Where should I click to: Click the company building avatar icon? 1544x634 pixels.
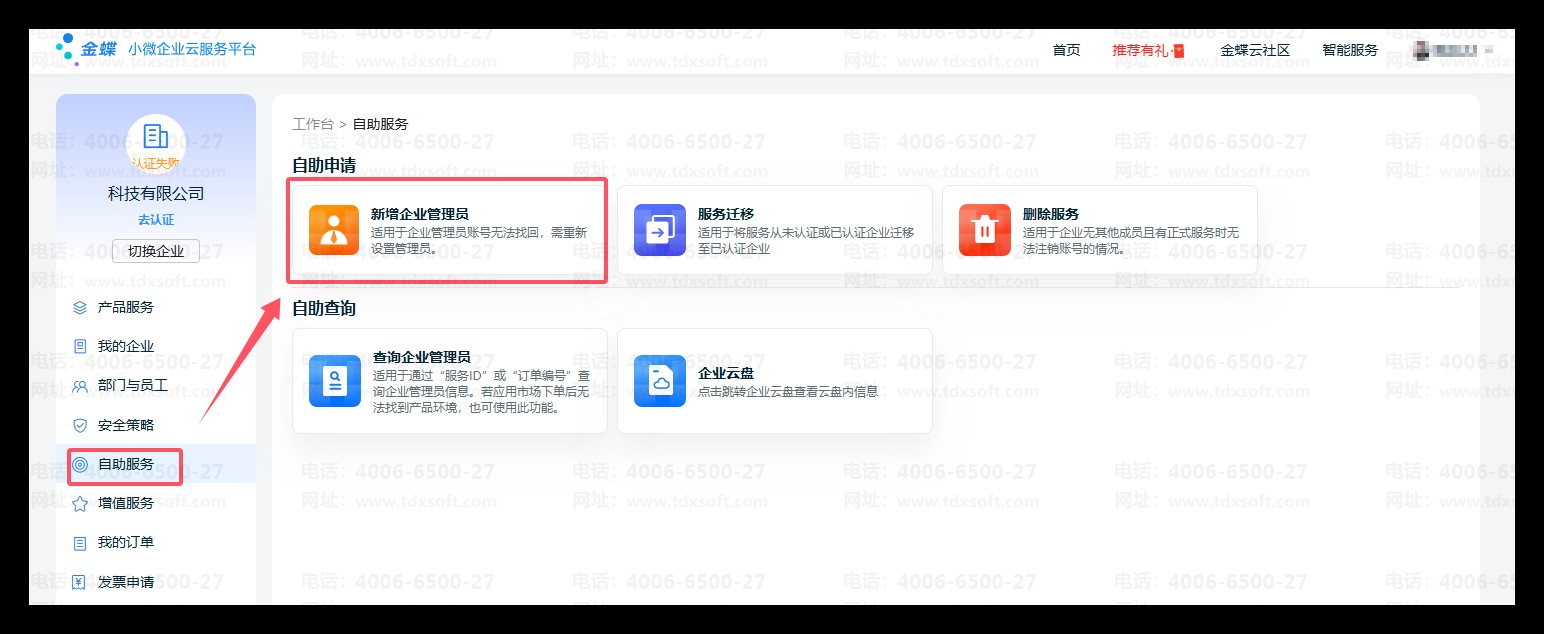coord(156,136)
